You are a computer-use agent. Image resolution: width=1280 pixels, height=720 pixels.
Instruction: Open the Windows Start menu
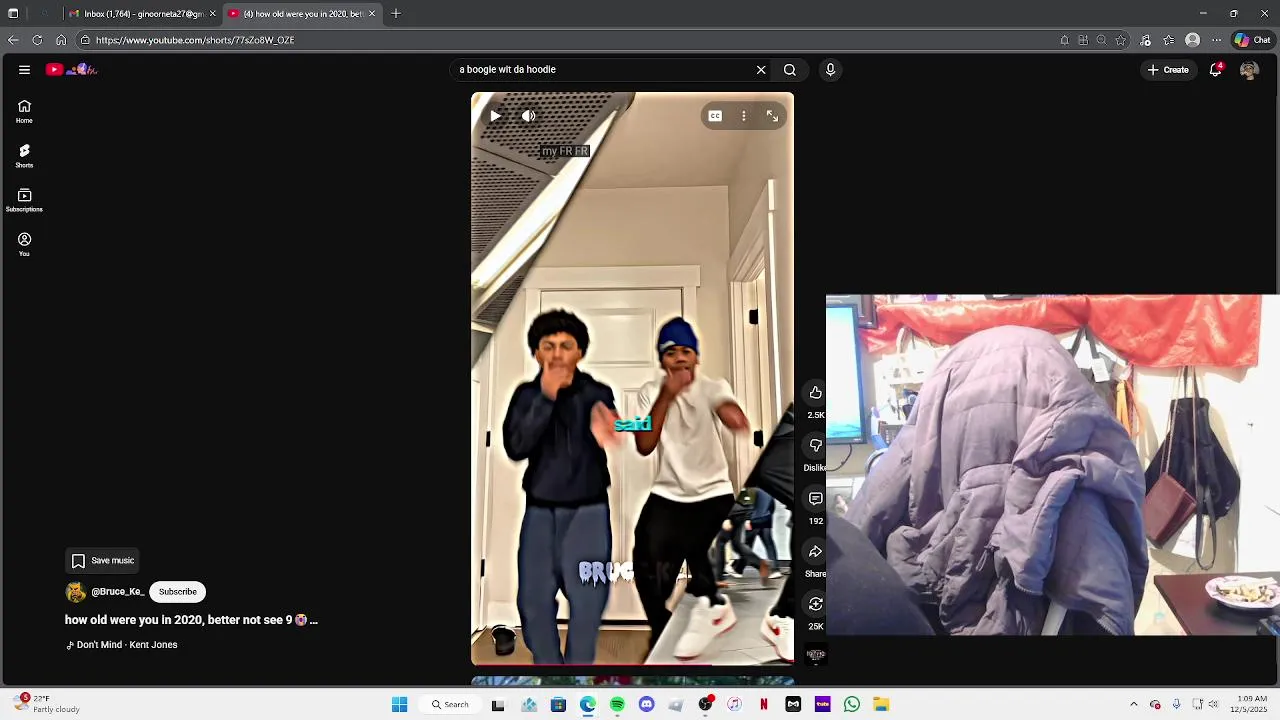(400, 705)
